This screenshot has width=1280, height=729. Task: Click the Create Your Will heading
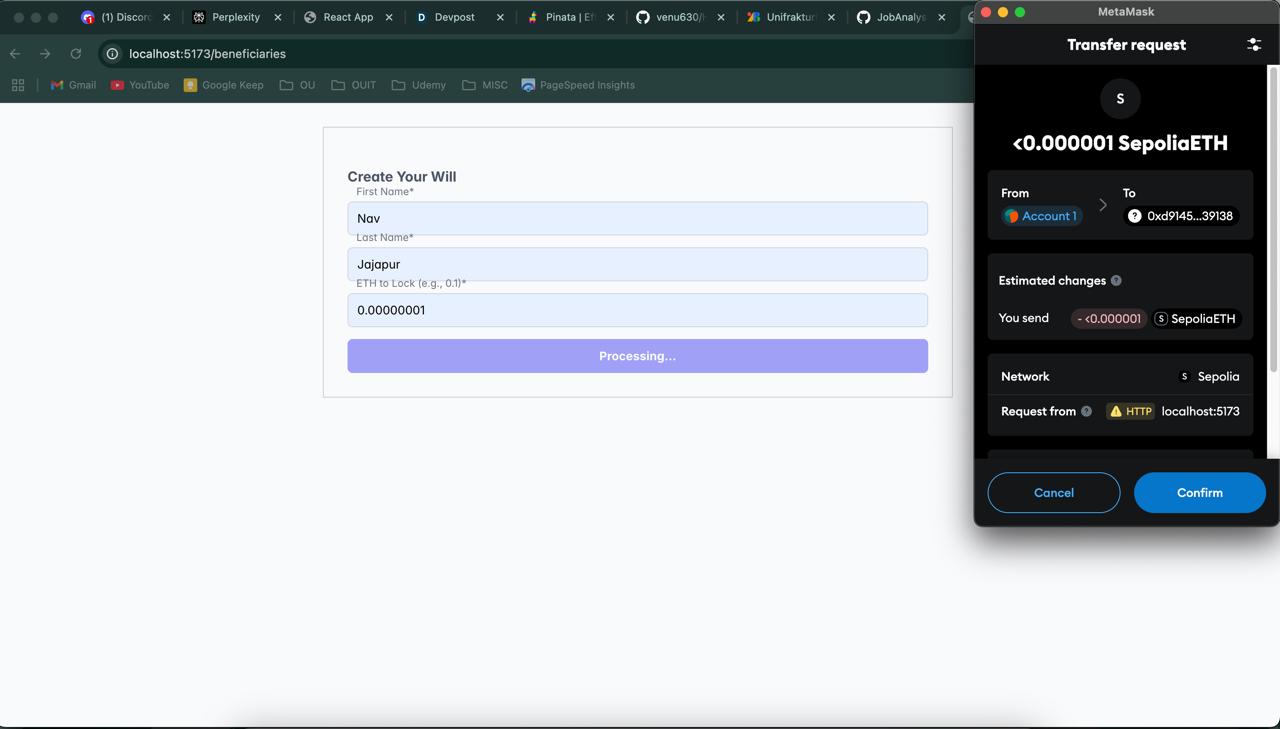coord(402,177)
